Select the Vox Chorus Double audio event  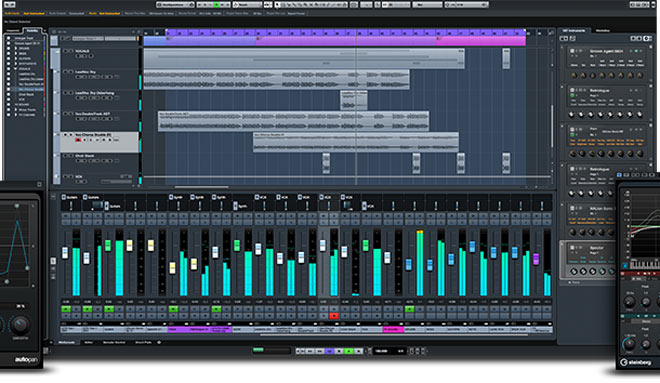tap(356, 142)
